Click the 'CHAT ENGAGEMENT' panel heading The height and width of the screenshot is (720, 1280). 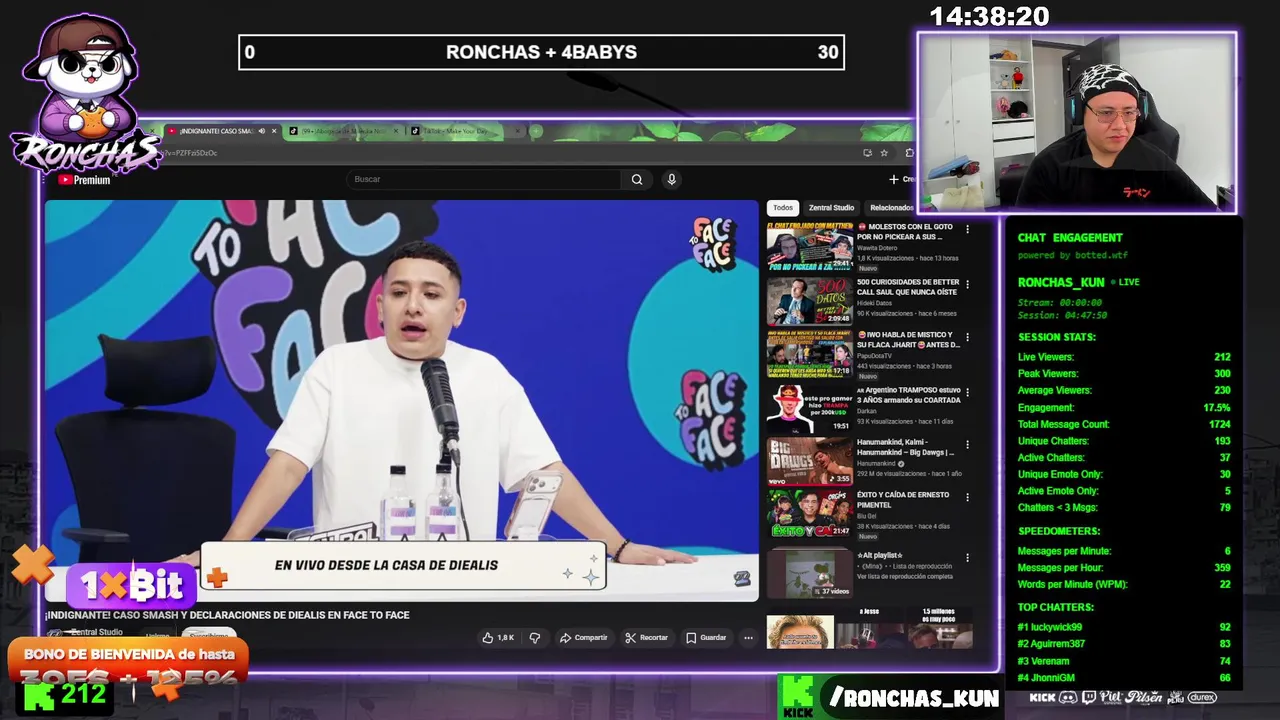1070,238
